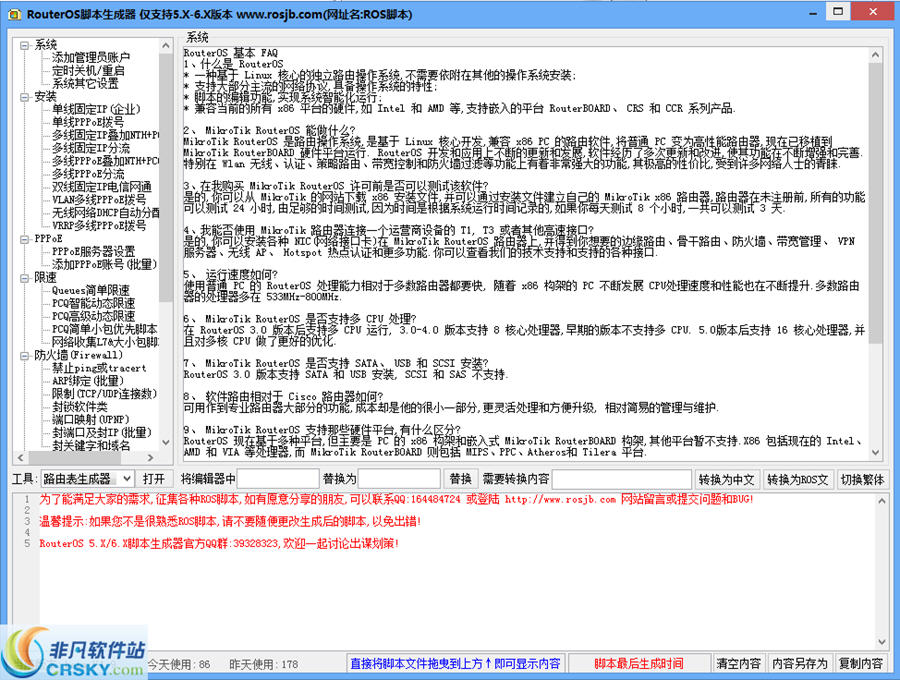Click 切换繁体 button
This screenshot has width=900, height=680.
862,479
